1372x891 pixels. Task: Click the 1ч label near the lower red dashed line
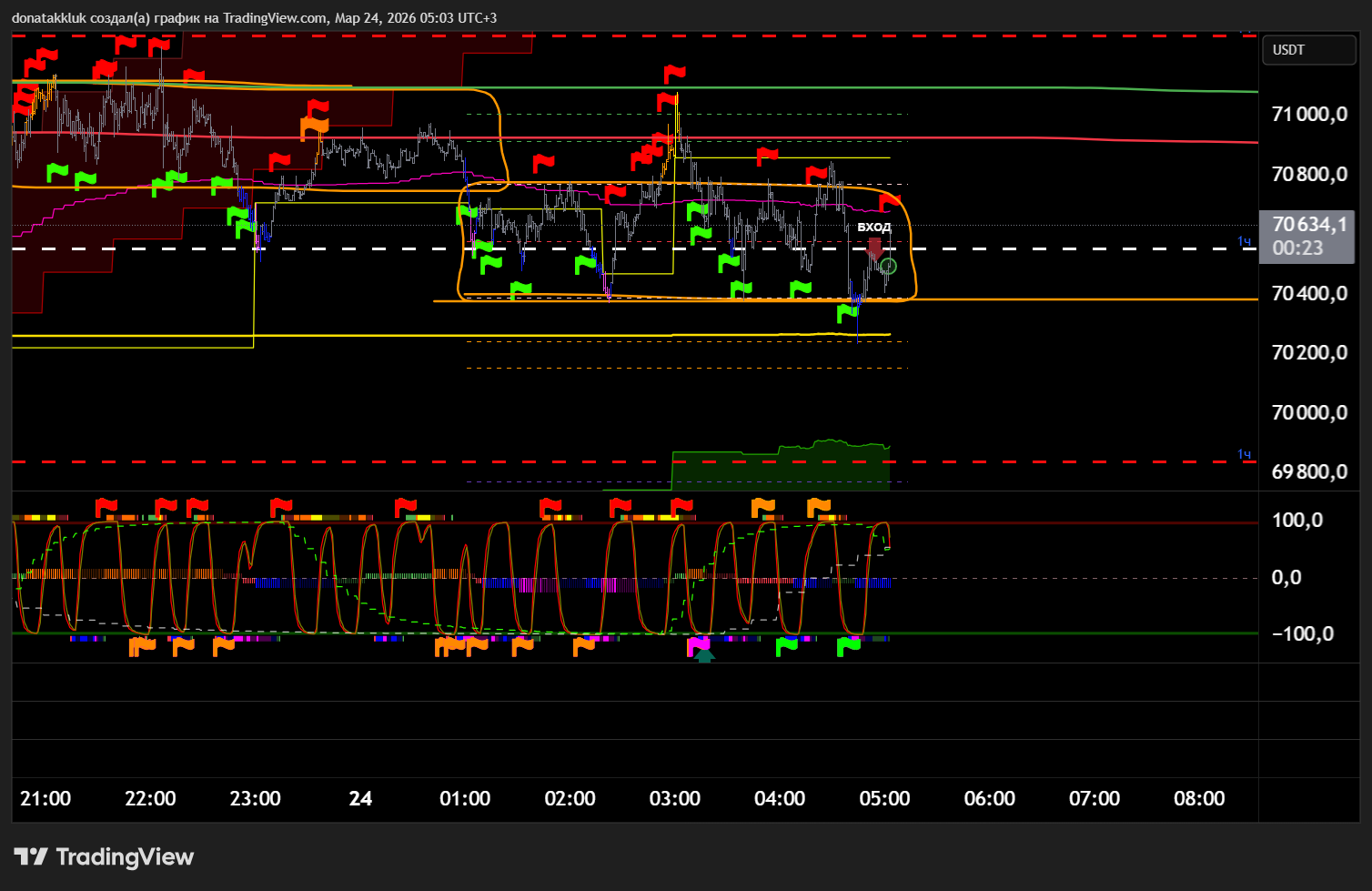click(1244, 454)
